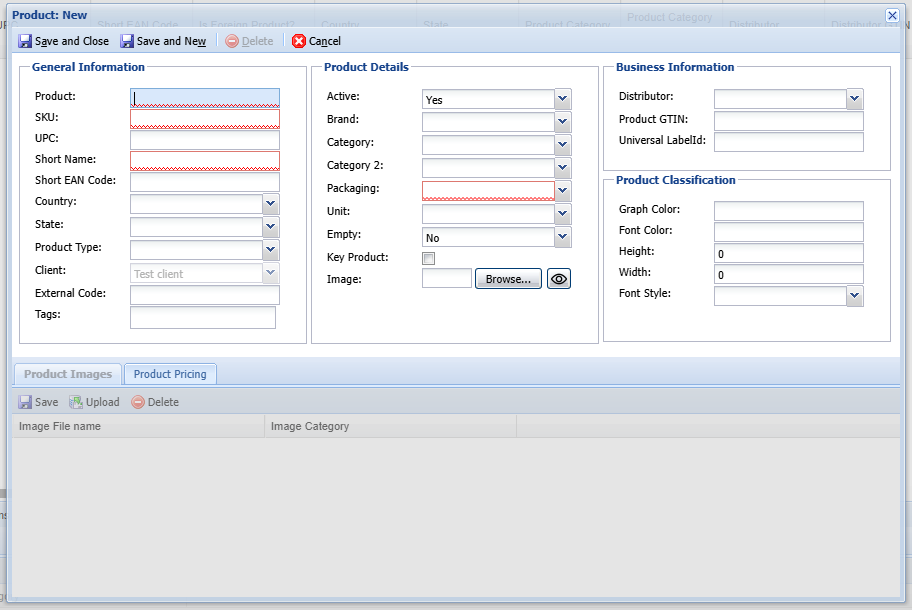
Task: Open the Packaging dropdown
Action: [561, 189]
